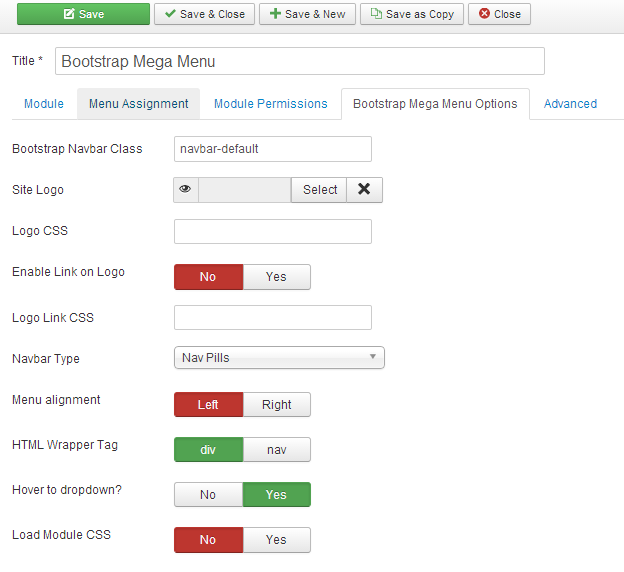The height and width of the screenshot is (572, 624).
Task: Switch to Menu Assignment tab
Action: (138, 104)
